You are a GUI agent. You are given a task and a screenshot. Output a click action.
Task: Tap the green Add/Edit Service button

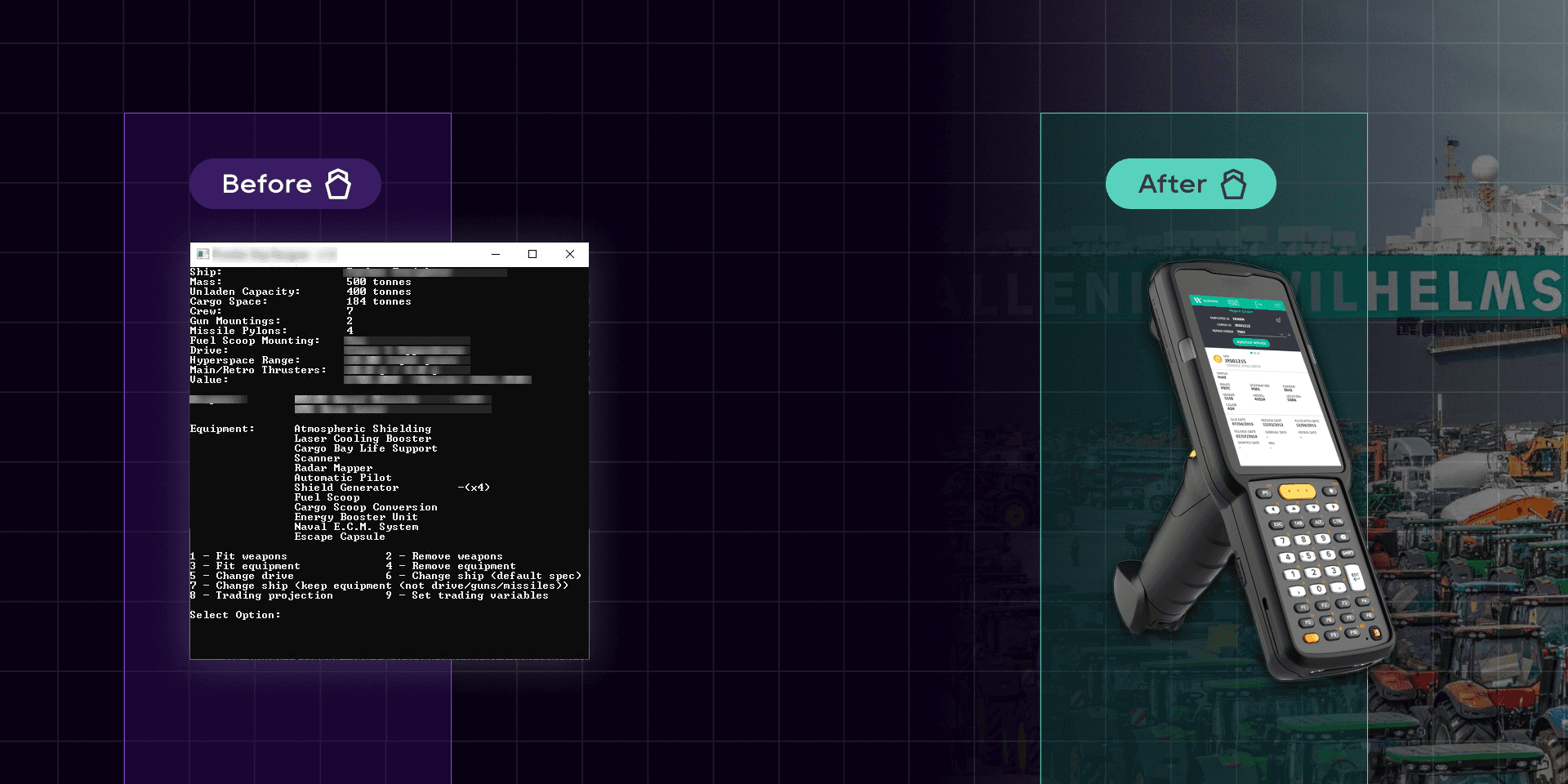[x=1251, y=343]
